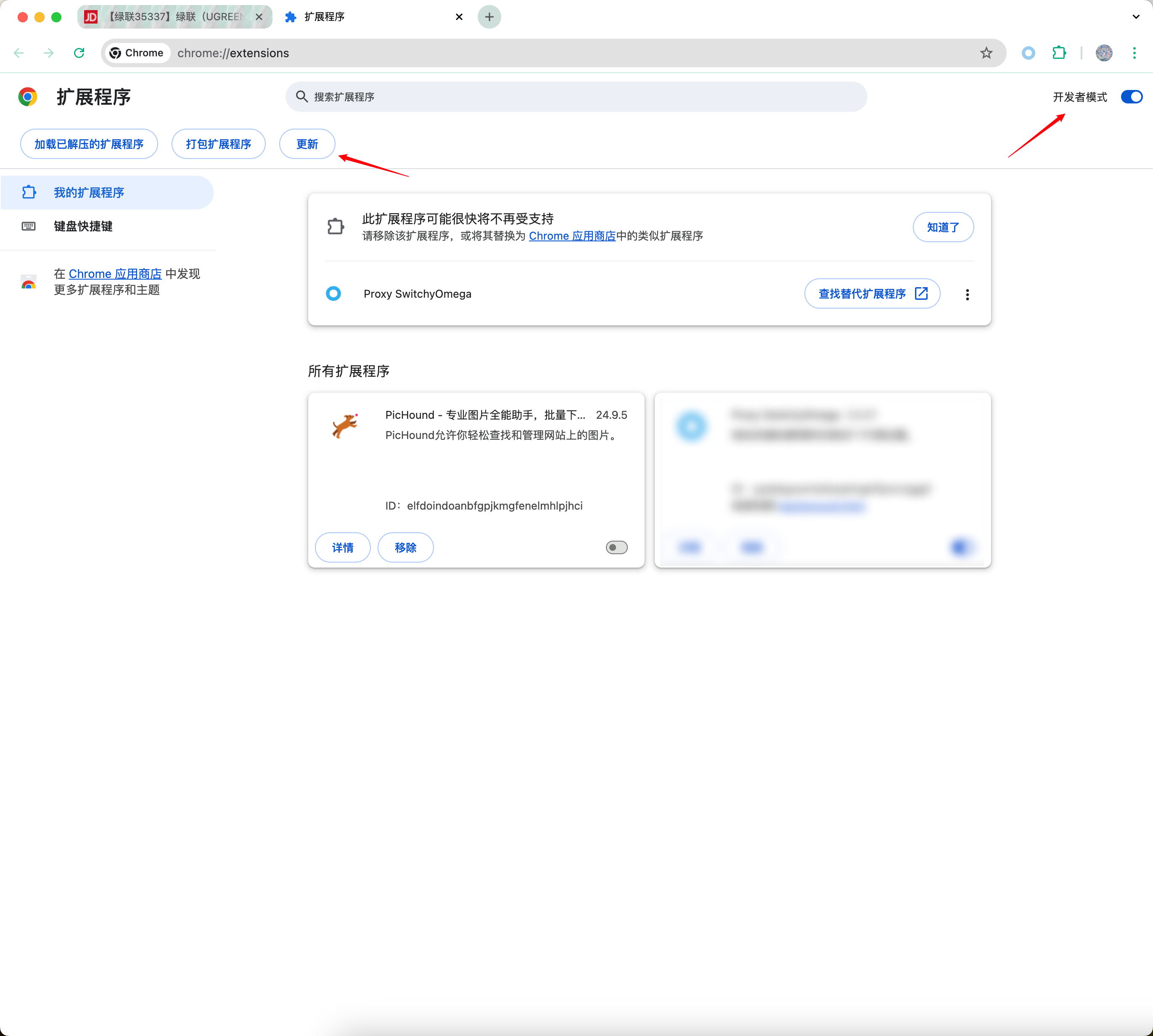The height and width of the screenshot is (1036, 1153).
Task: Select Keyboard shortcuts in sidebar
Action: pos(83,227)
